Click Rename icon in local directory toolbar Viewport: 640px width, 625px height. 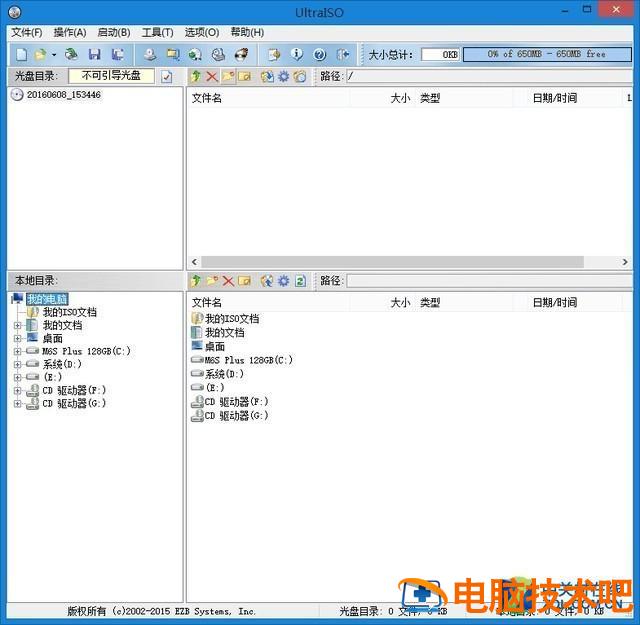pos(244,281)
